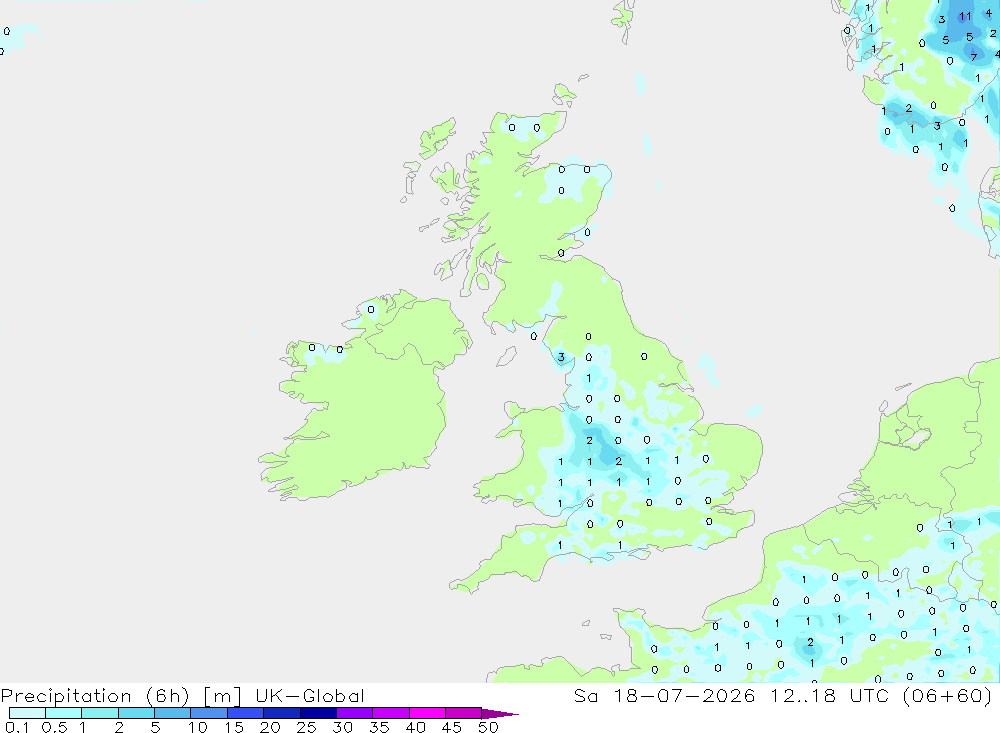Click the 45–50 legend color swatch
The height and width of the screenshot is (733, 1000).
click(x=464, y=713)
